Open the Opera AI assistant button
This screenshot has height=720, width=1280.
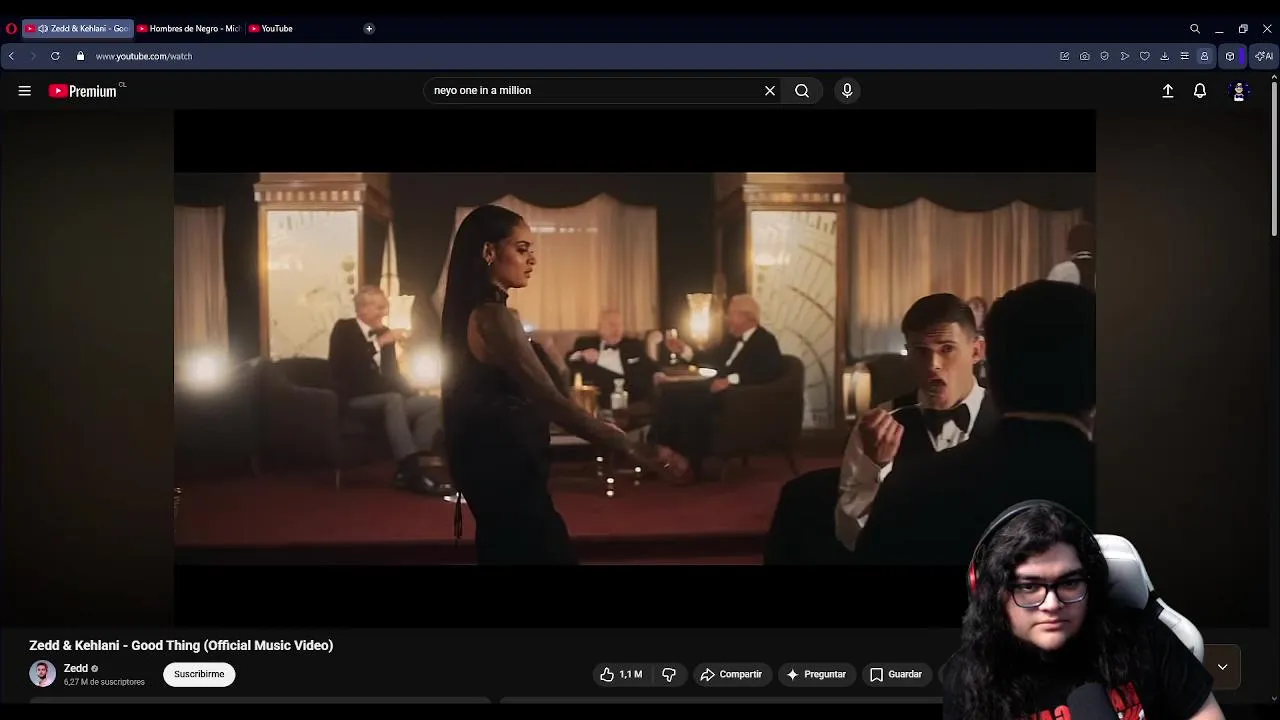coord(1264,56)
